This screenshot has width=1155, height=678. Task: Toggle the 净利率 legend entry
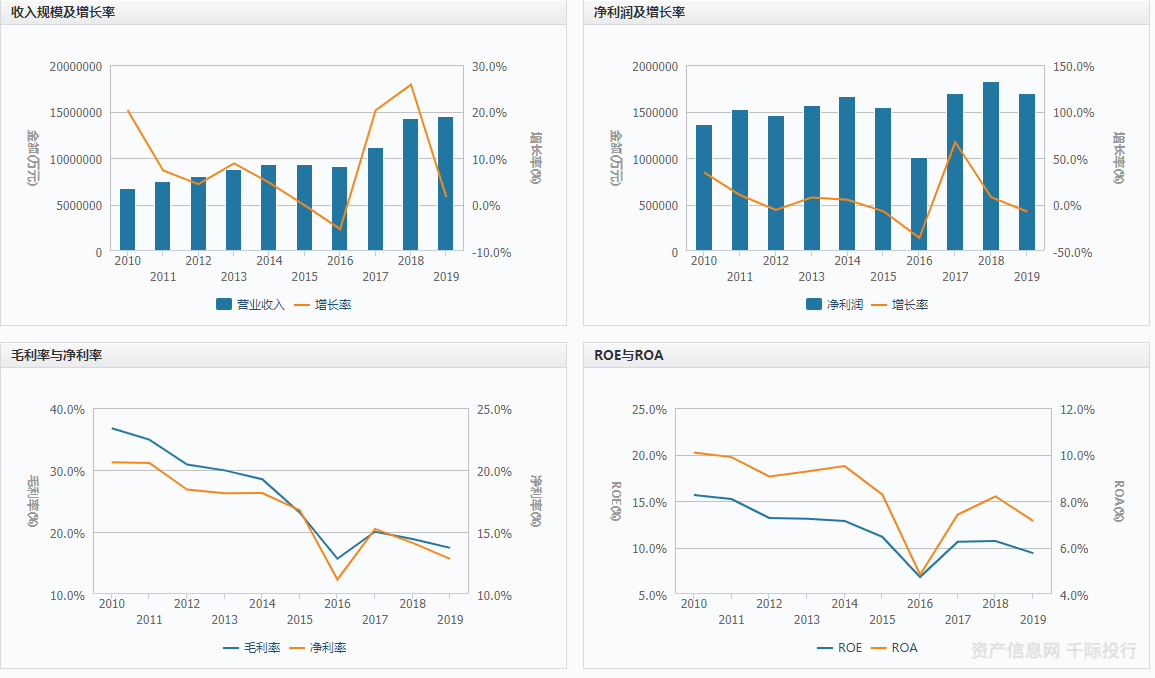coord(317,648)
